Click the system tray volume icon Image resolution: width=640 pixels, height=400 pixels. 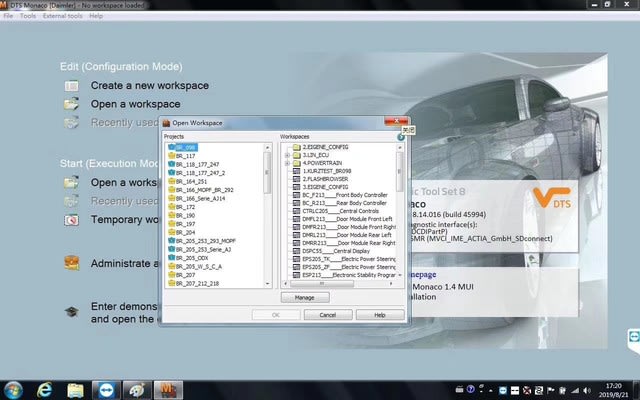[x=587, y=391]
